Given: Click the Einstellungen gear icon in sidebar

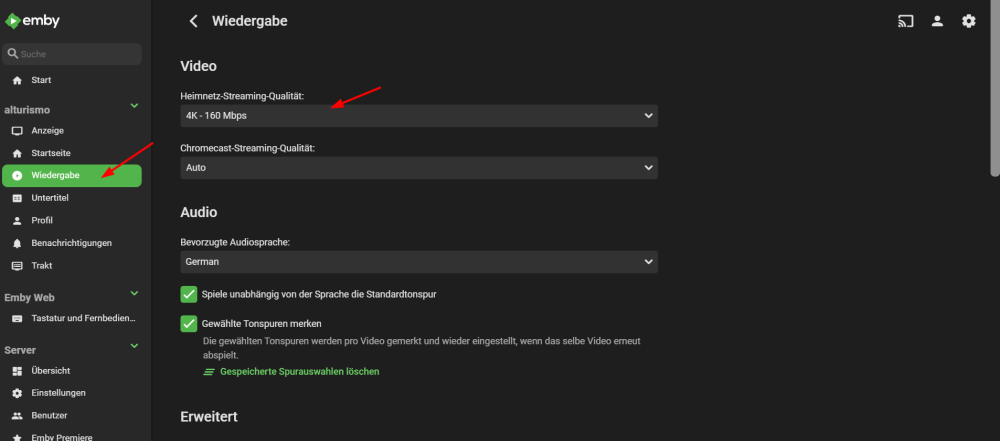Looking at the screenshot, I should click(x=17, y=393).
